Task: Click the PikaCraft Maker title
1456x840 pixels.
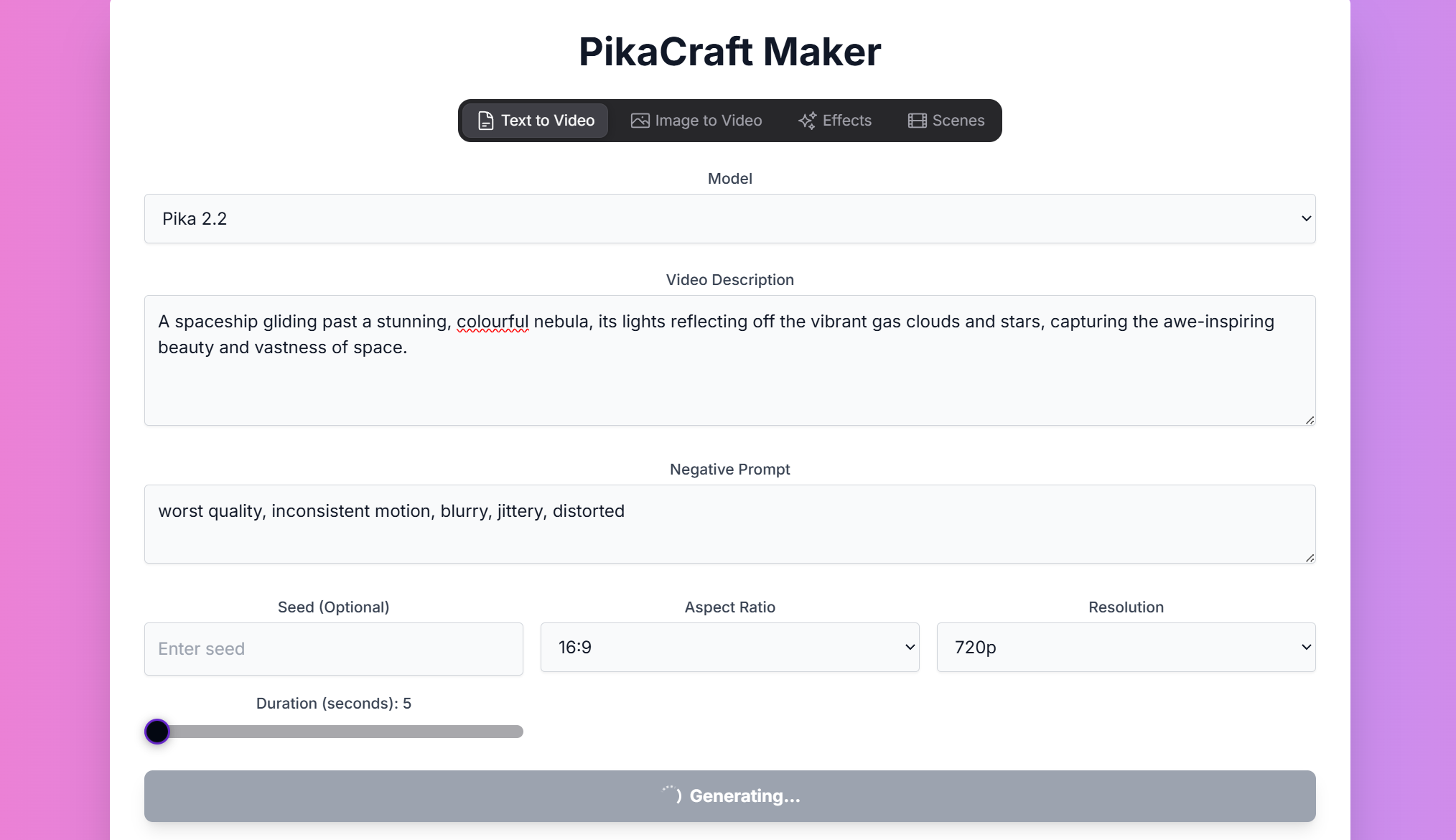Action: (x=729, y=52)
